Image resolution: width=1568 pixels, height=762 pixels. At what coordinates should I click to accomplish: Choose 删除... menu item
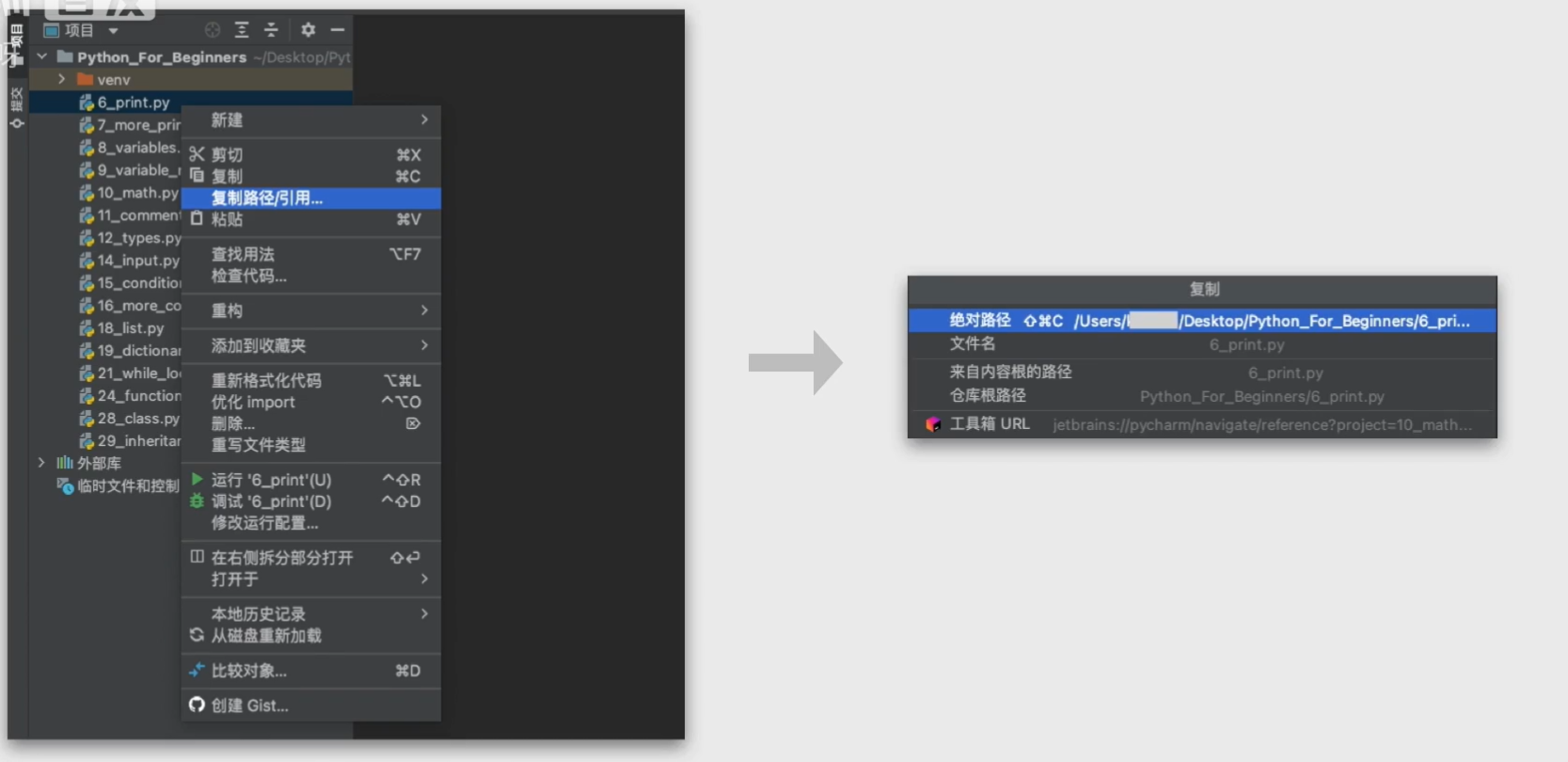tap(310, 423)
